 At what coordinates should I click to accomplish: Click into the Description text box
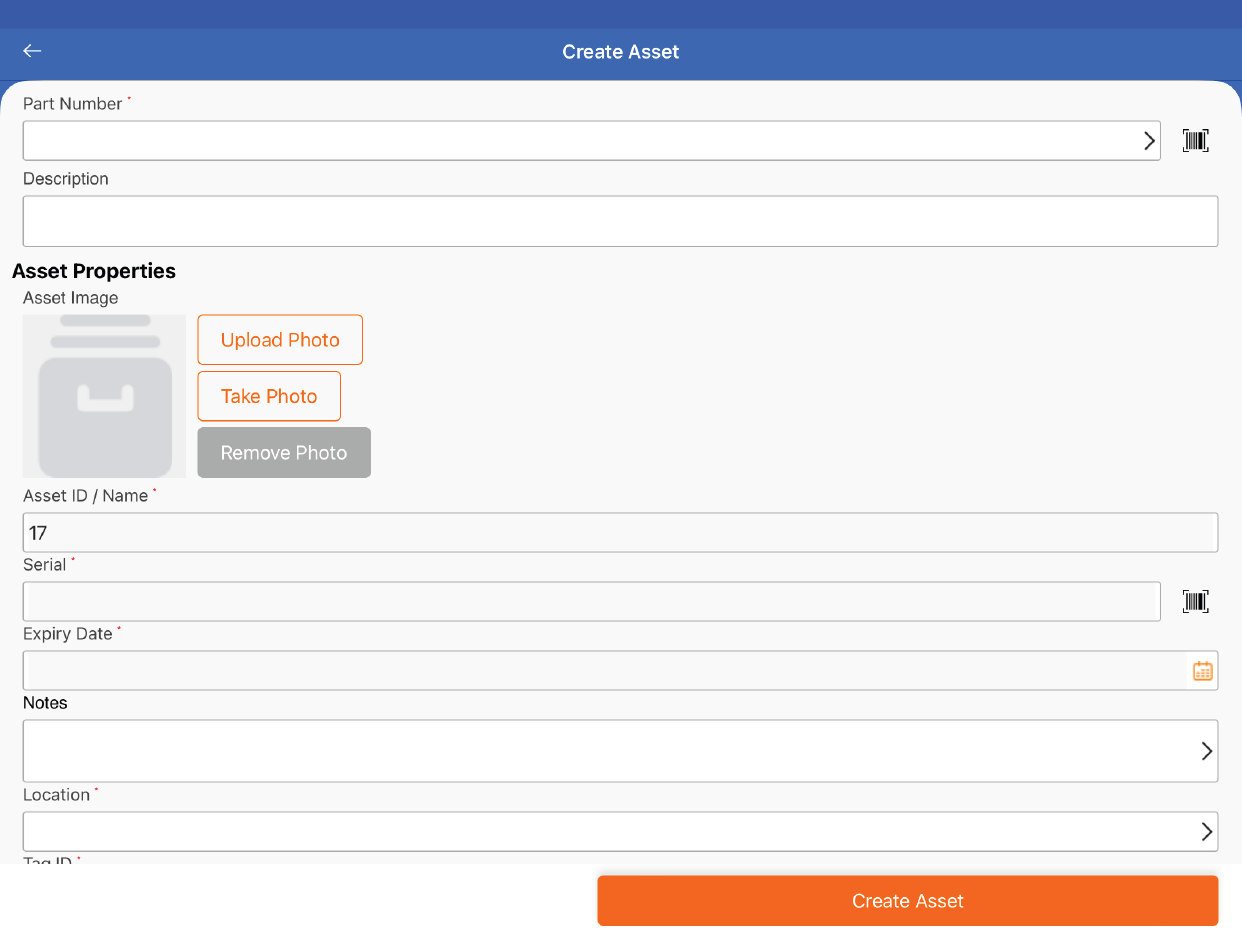(x=620, y=221)
